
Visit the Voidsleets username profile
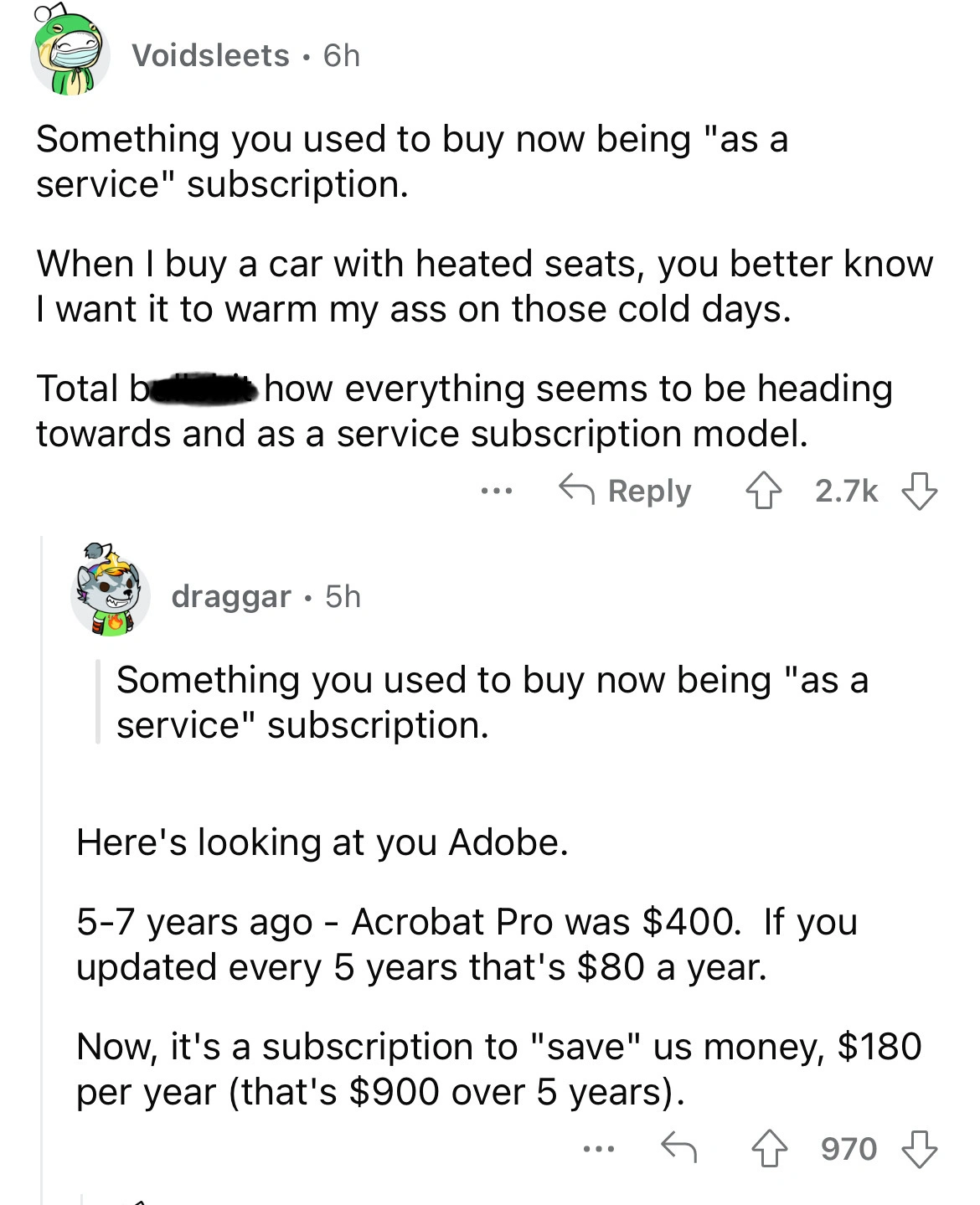(210, 55)
